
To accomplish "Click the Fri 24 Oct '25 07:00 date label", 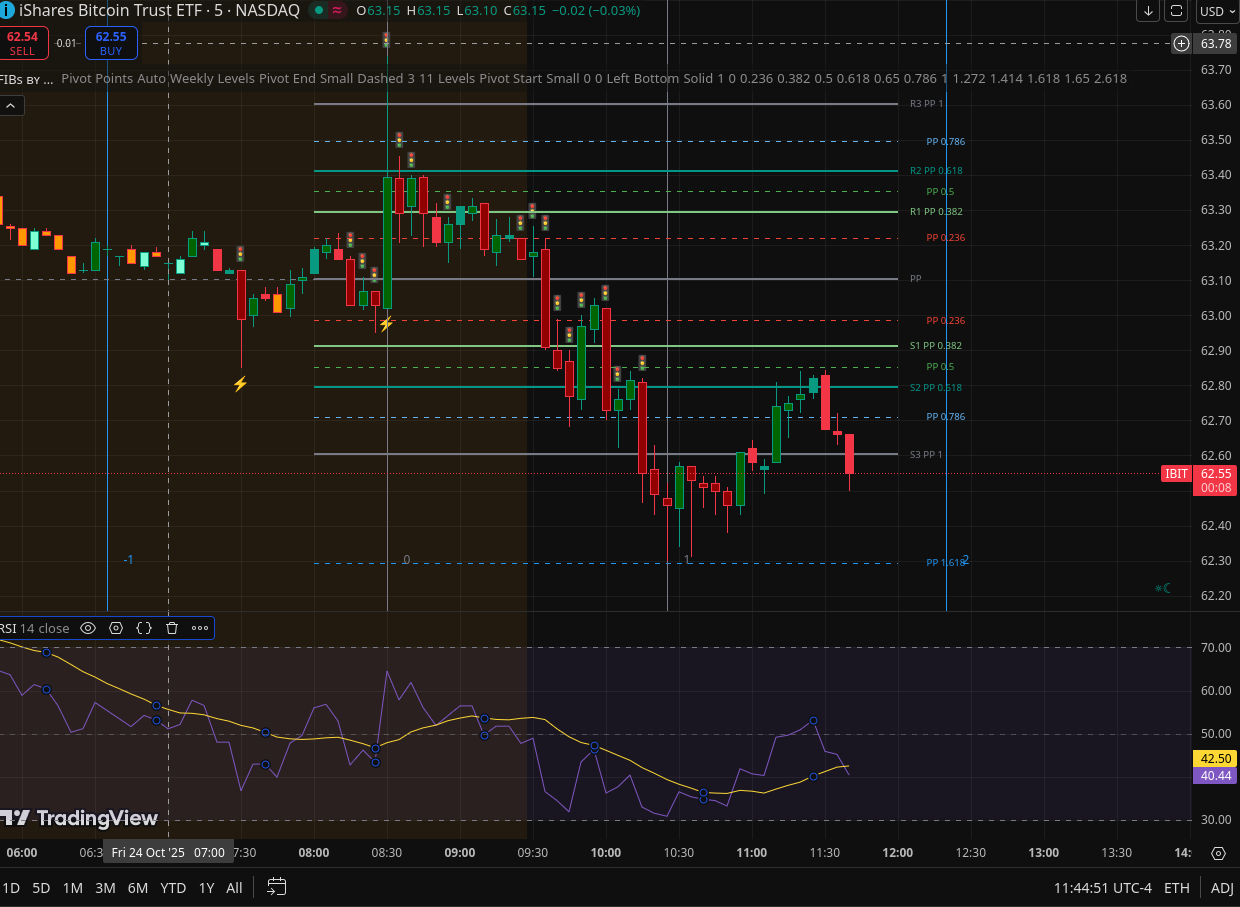I will coord(168,853).
